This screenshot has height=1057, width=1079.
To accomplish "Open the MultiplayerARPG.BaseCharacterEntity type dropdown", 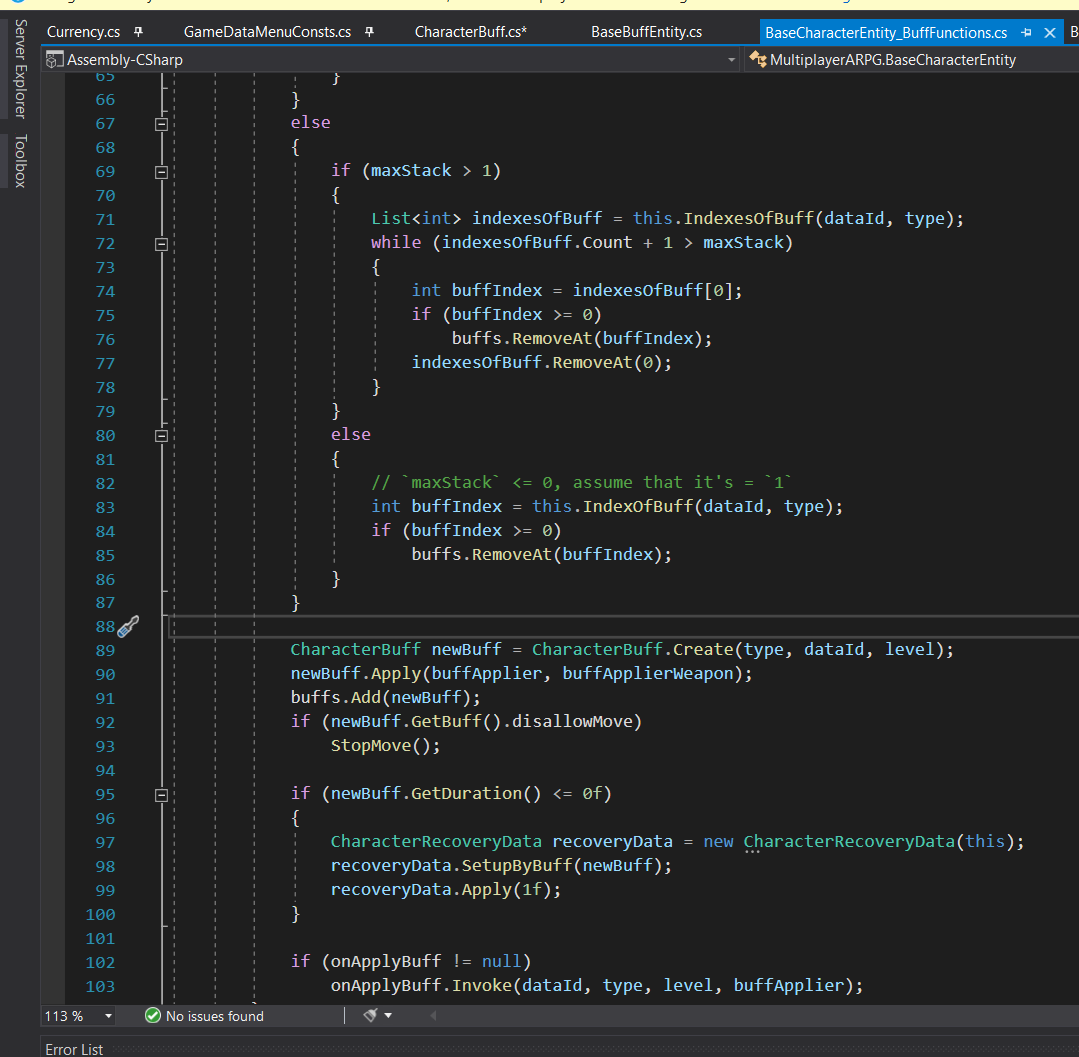I will (x=912, y=60).
